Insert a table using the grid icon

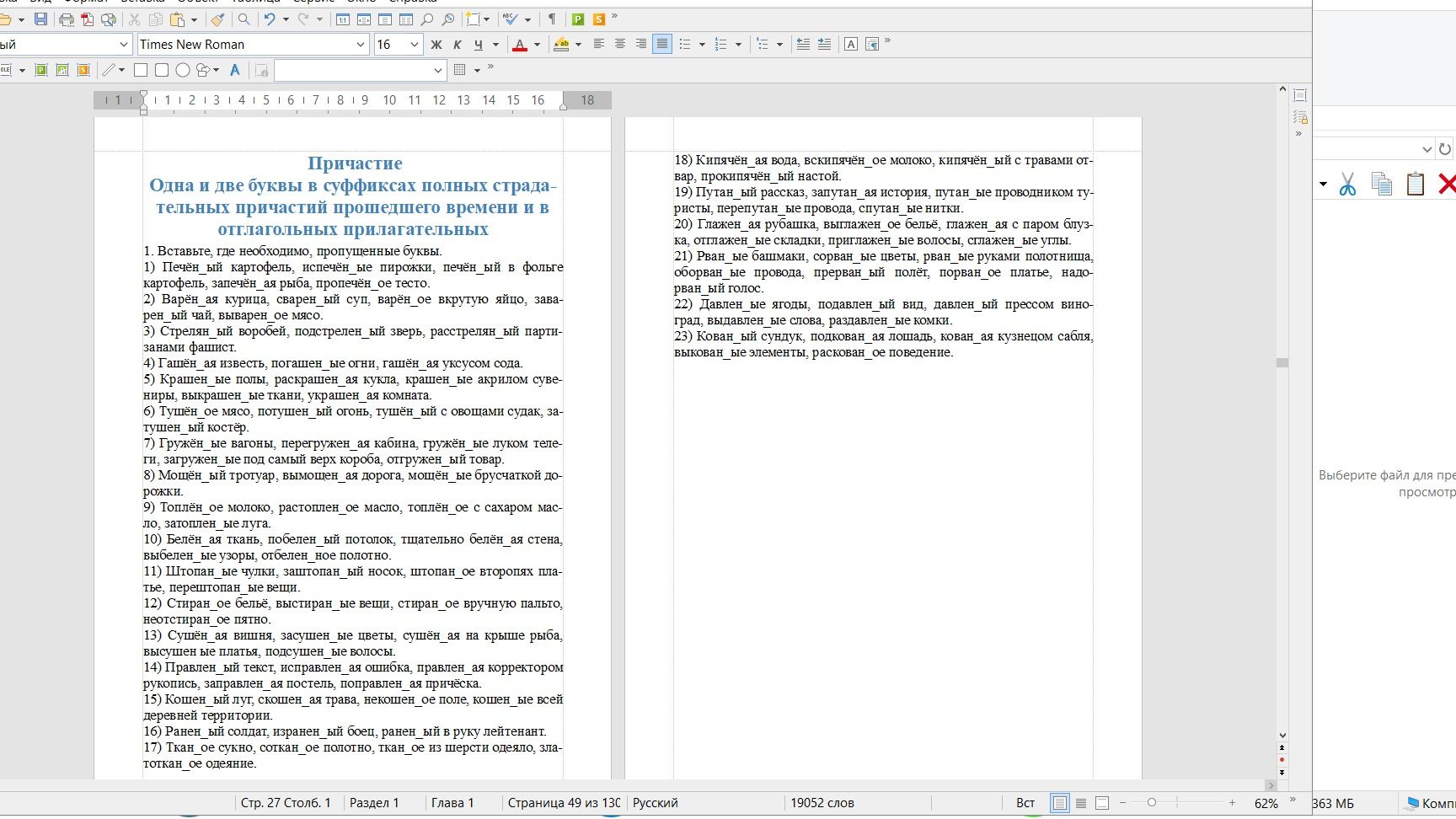[x=460, y=70]
